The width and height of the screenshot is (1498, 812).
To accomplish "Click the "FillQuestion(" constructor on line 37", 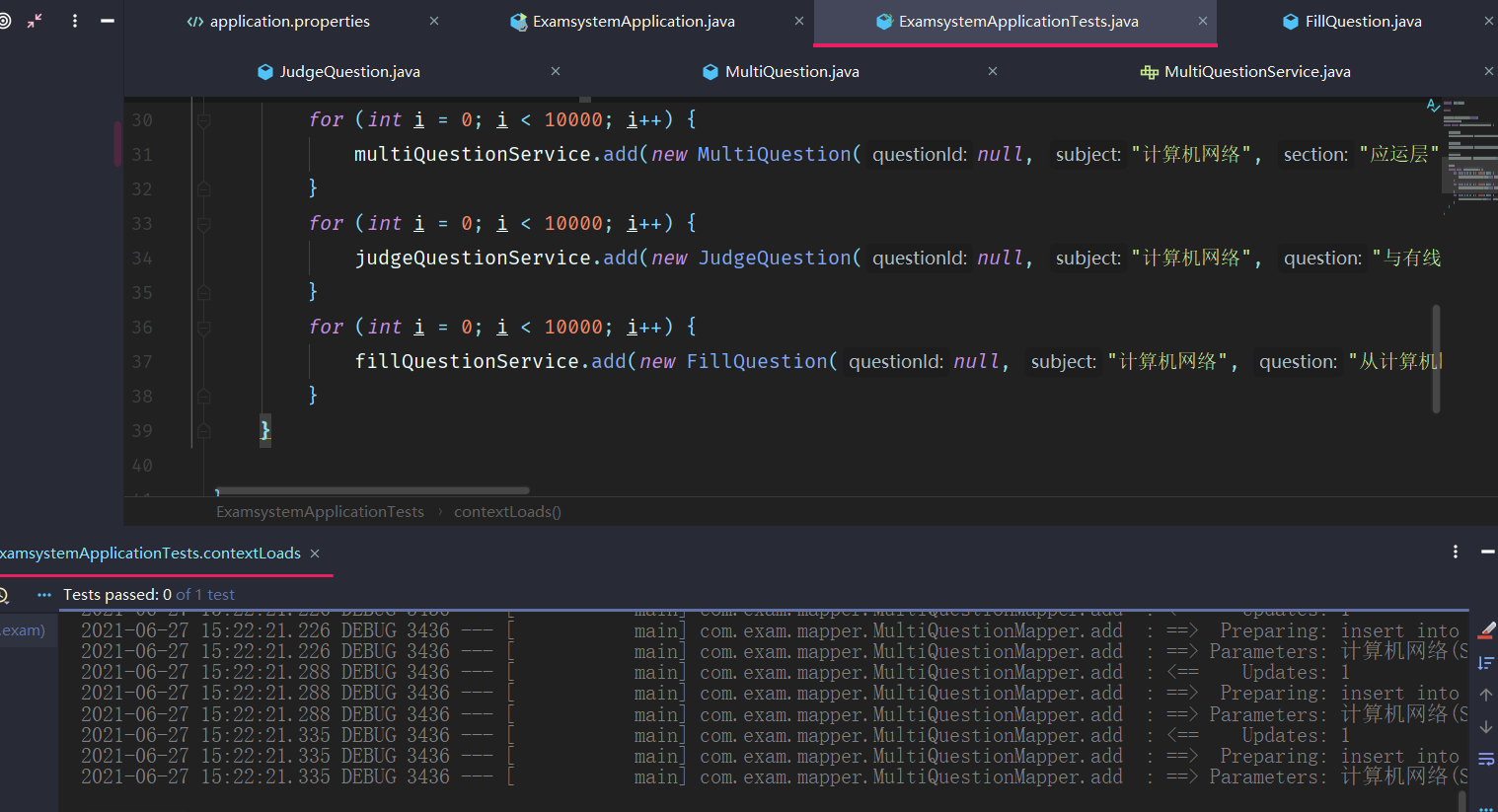I will click(x=762, y=362).
